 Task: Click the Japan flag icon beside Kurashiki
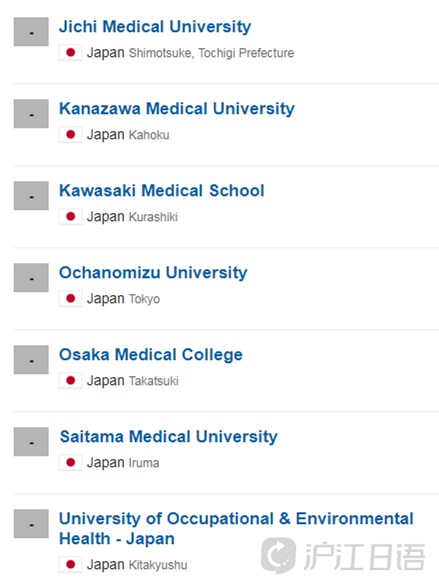(71, 216)
